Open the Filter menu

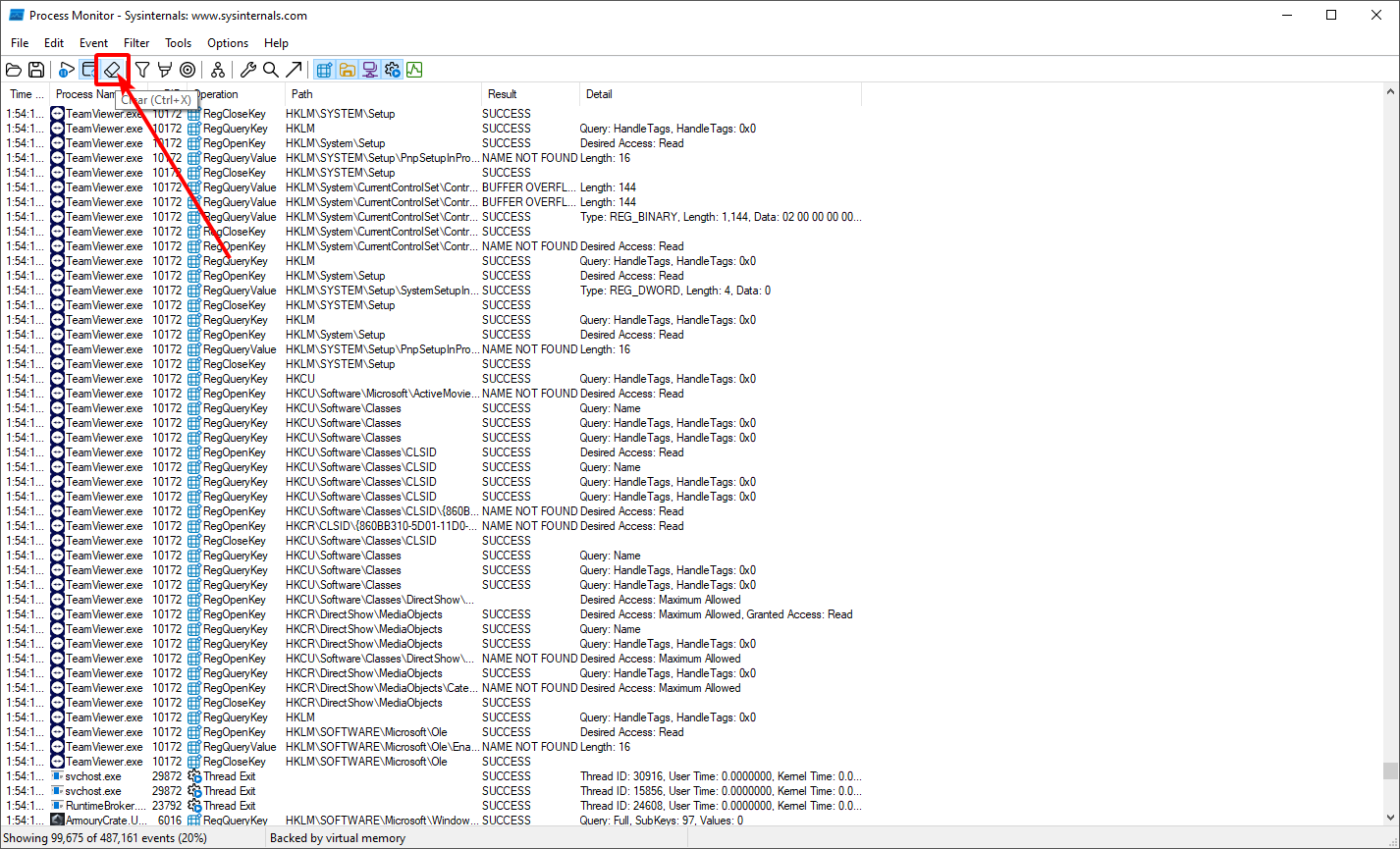[136, 43]
